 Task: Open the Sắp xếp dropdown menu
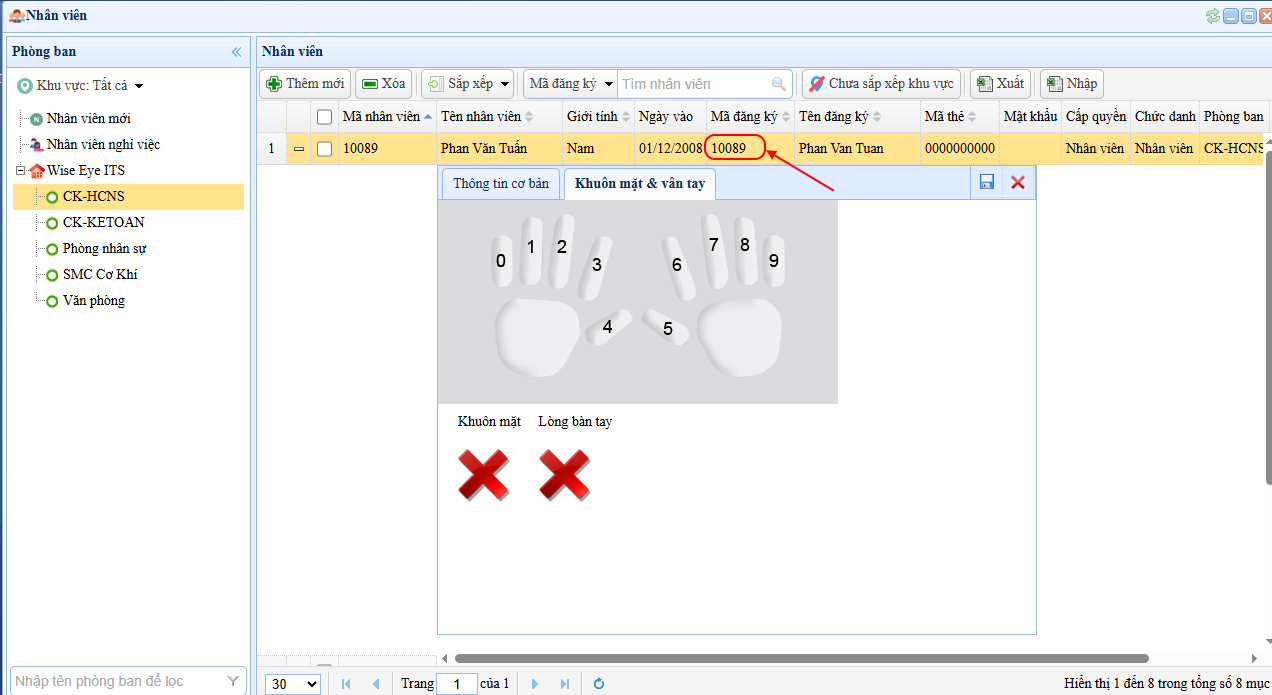tap(467, 84)
